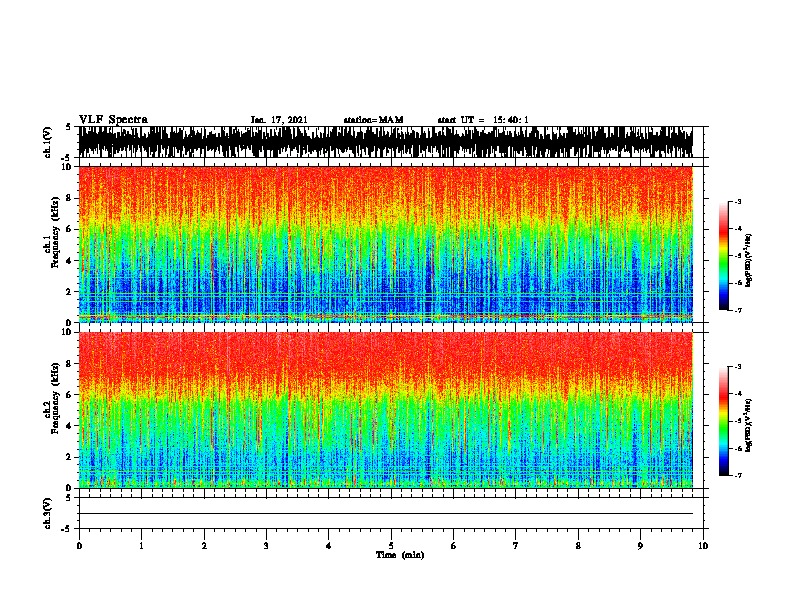
Task: Click the "8" tick on time axis
Action: pyautogui.click(x=578, y=545)
